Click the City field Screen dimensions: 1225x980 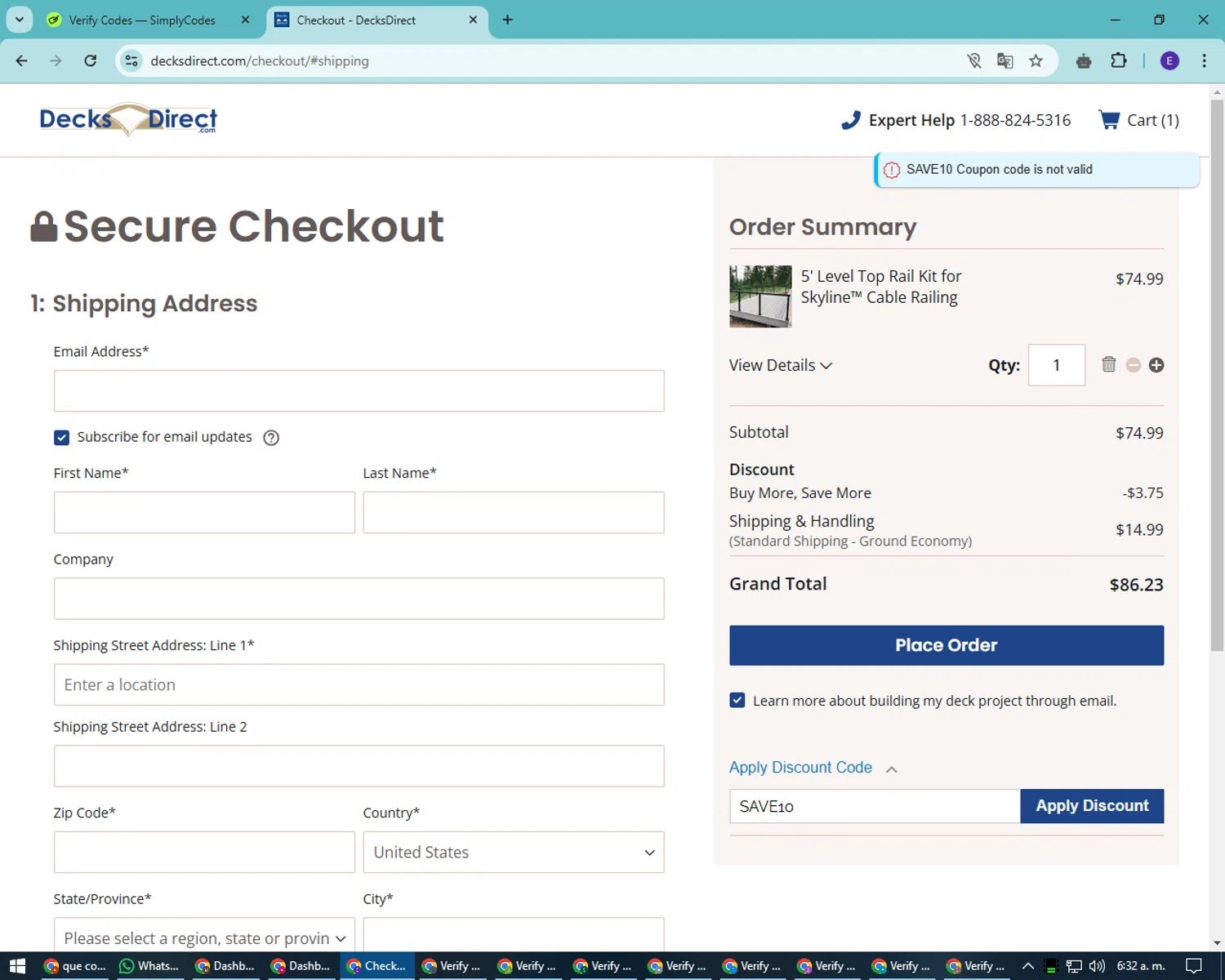point(514,936)
